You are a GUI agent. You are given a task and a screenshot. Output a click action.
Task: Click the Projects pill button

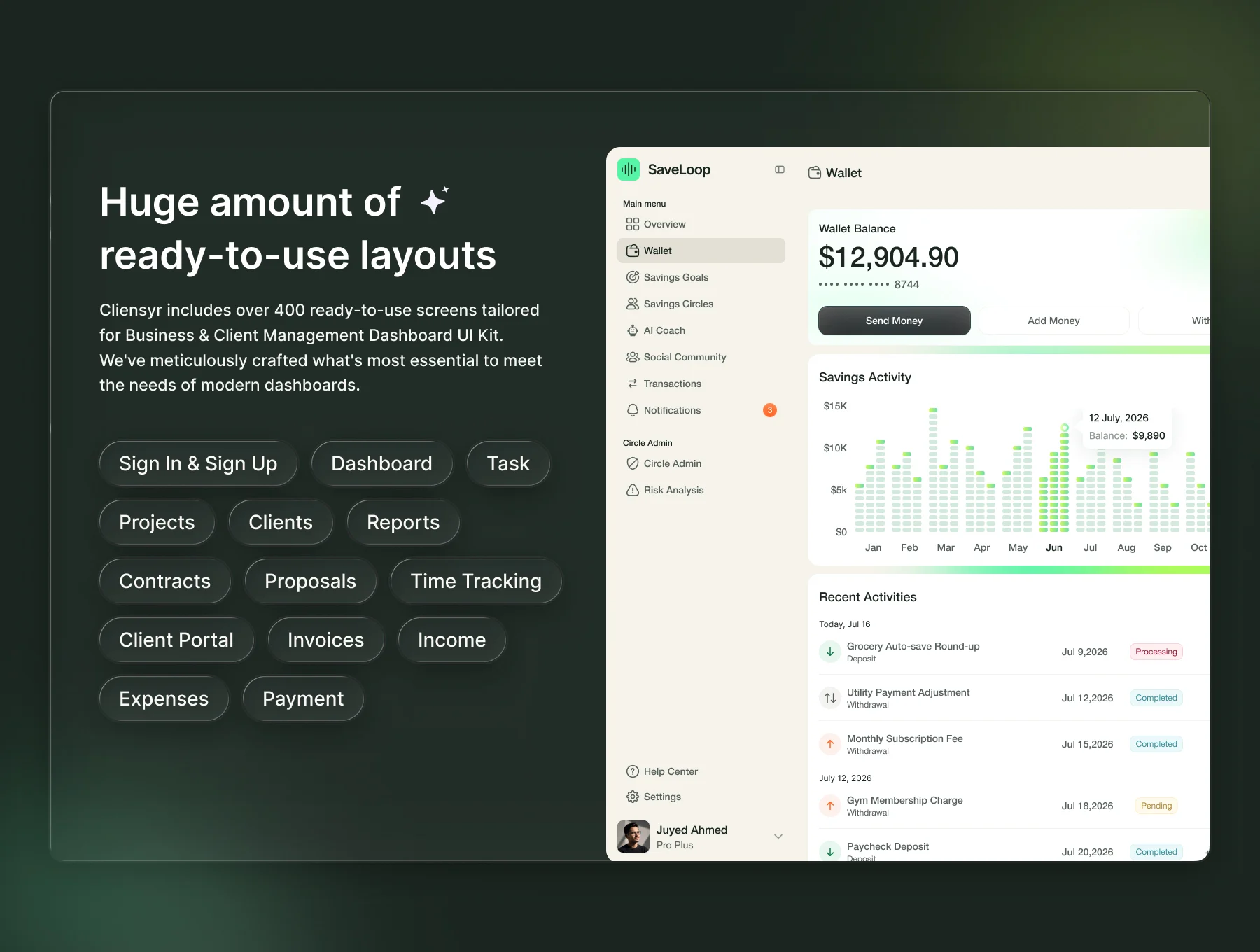(157, 522)
